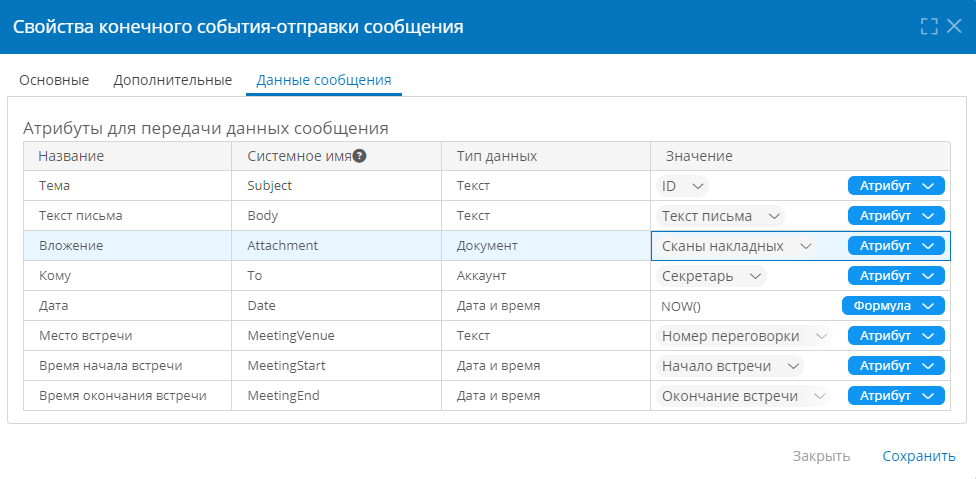Click the NOW() formula field
The height and width of the screenshot is (479, 976).
click(x=744, y=306)
